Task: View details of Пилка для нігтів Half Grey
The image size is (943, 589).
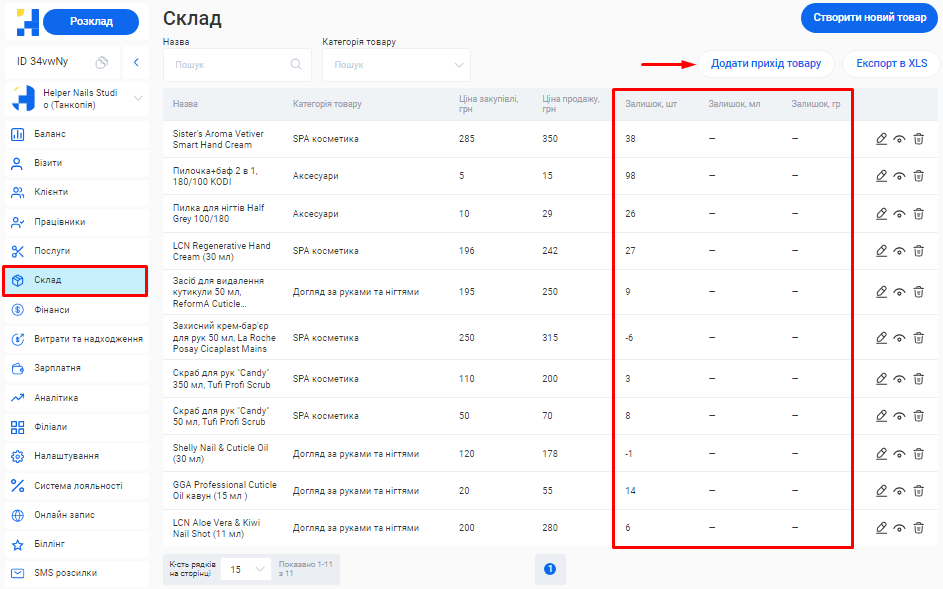Action: click(899, 214)
